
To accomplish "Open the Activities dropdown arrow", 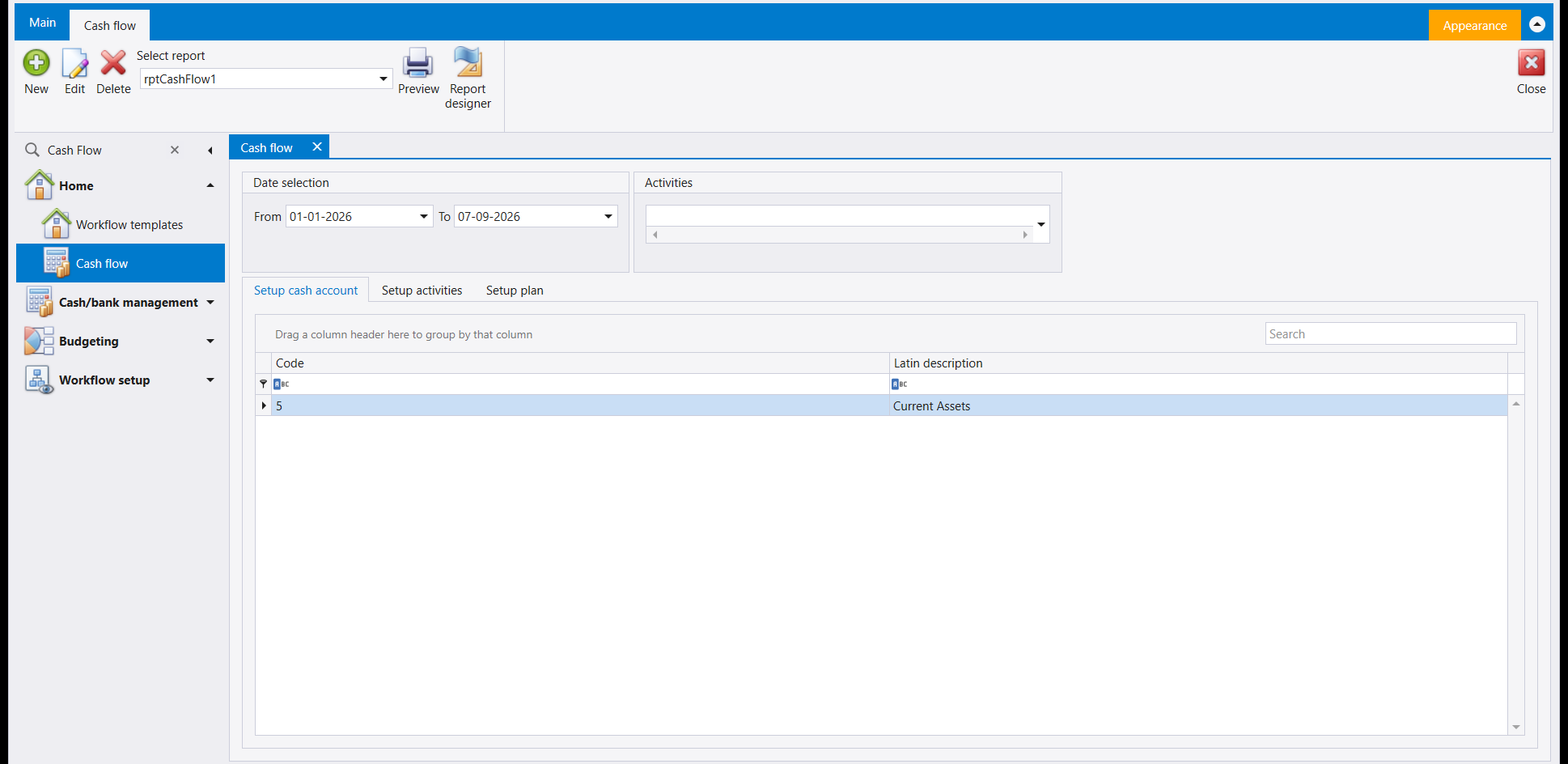I will click(1041, 224).
